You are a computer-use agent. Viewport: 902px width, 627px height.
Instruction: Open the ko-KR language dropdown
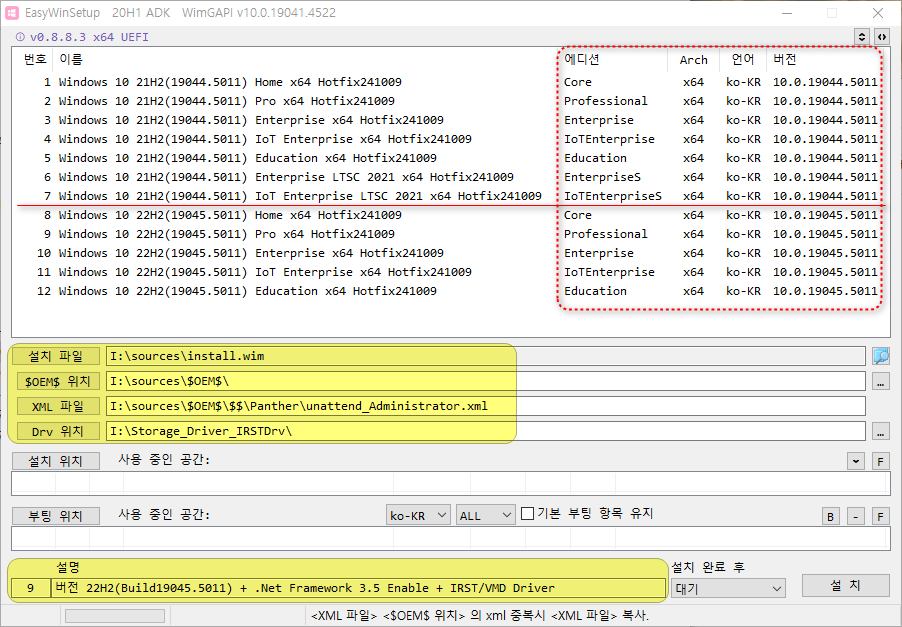pyautogui.click(x=418, y=515)
